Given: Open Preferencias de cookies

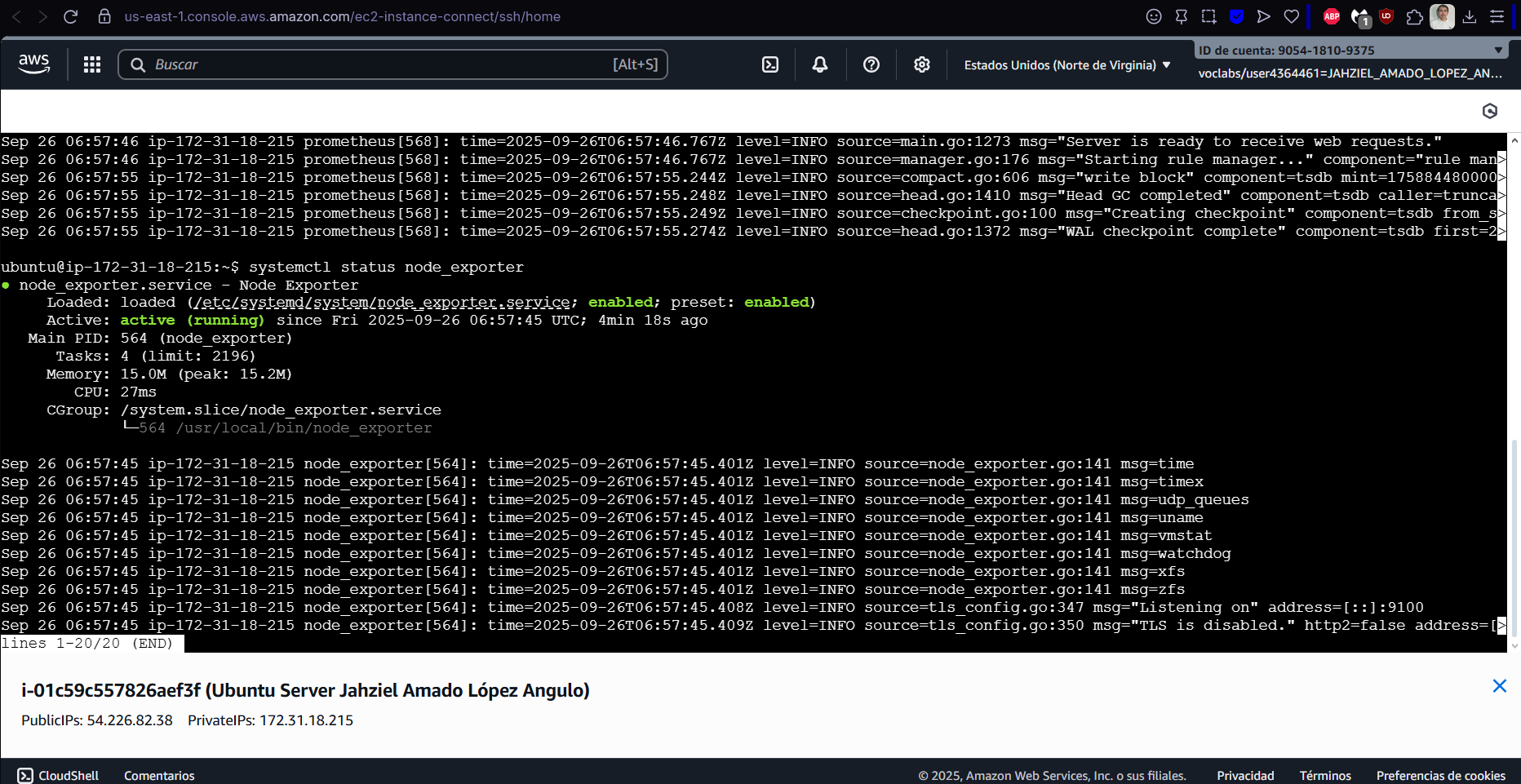Looking at the screenshot, I should 1441,776.
